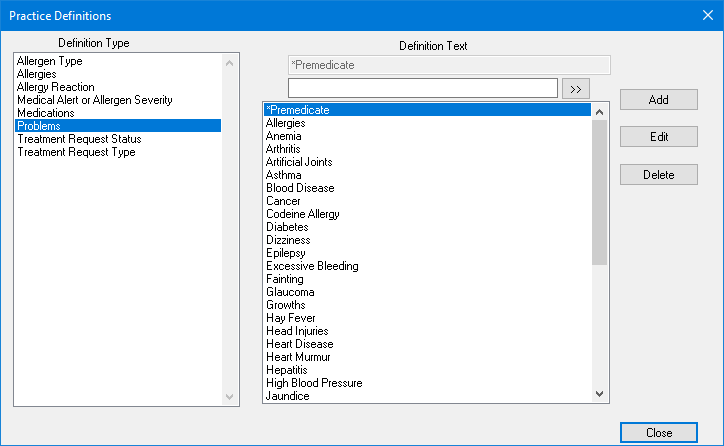Select Medications in the type list
Image resolution: width=724 pixels, height=446 pixels.
pos(45,113)
